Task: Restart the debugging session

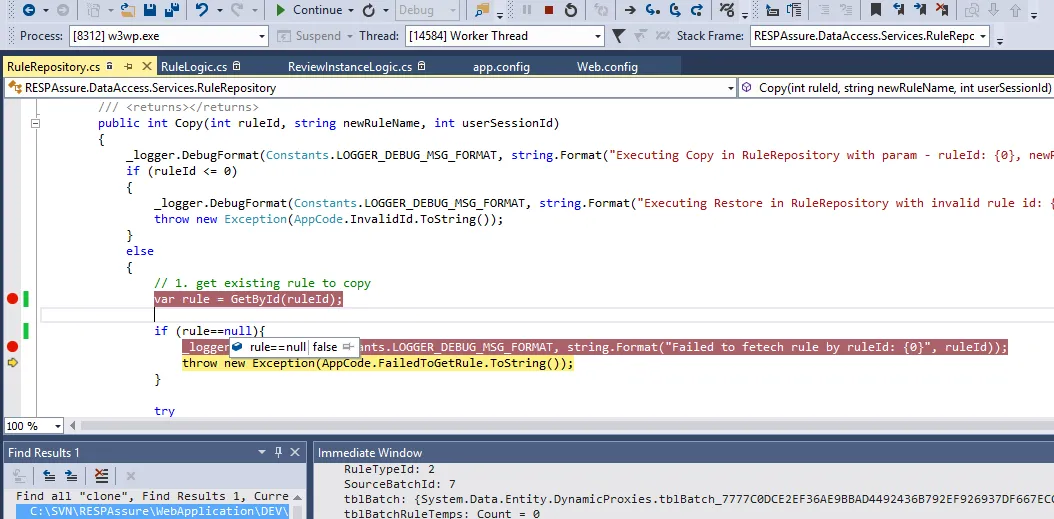Action: (571, 10)
